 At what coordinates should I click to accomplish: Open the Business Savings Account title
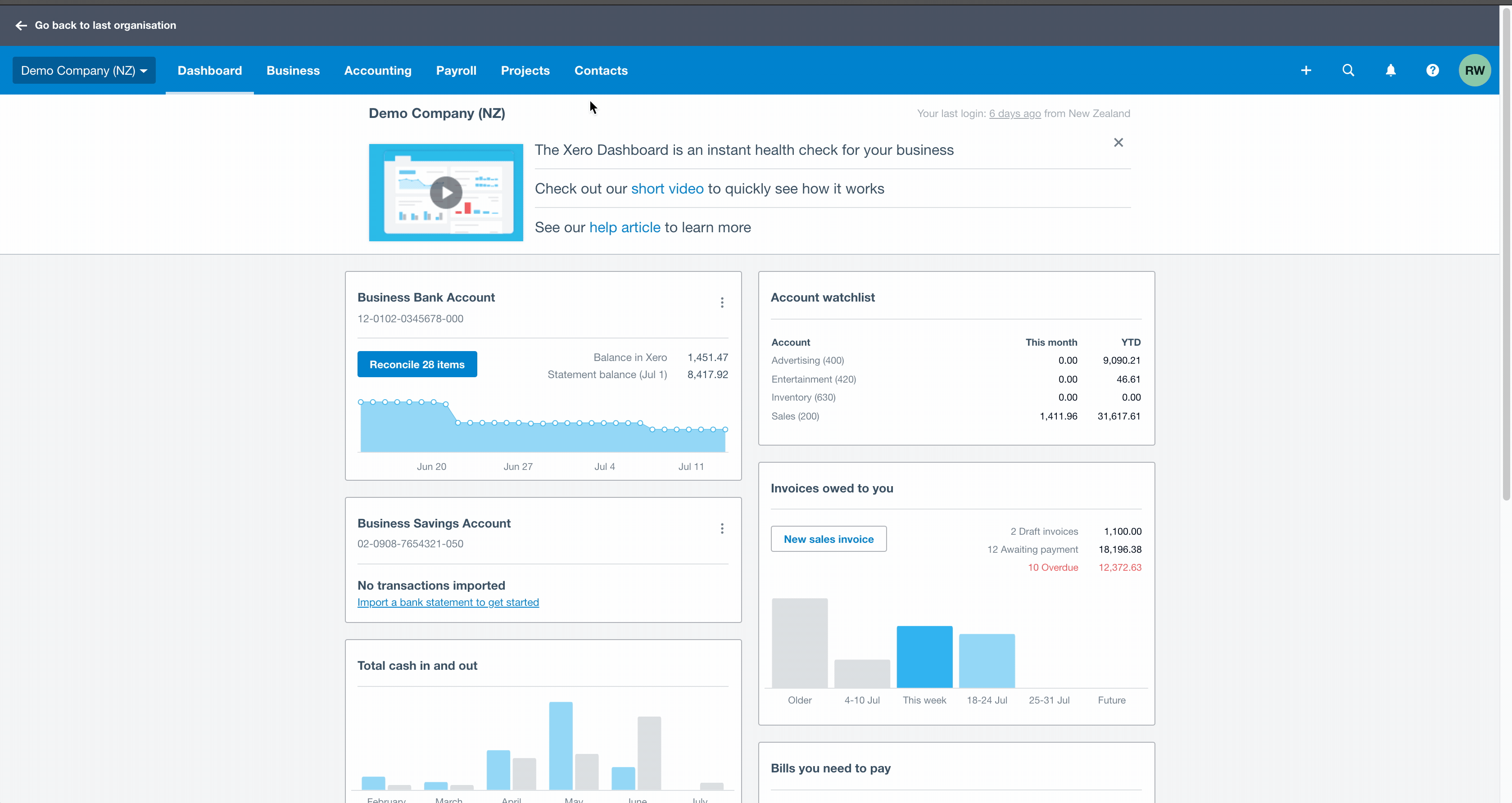[x=434, y=523]
